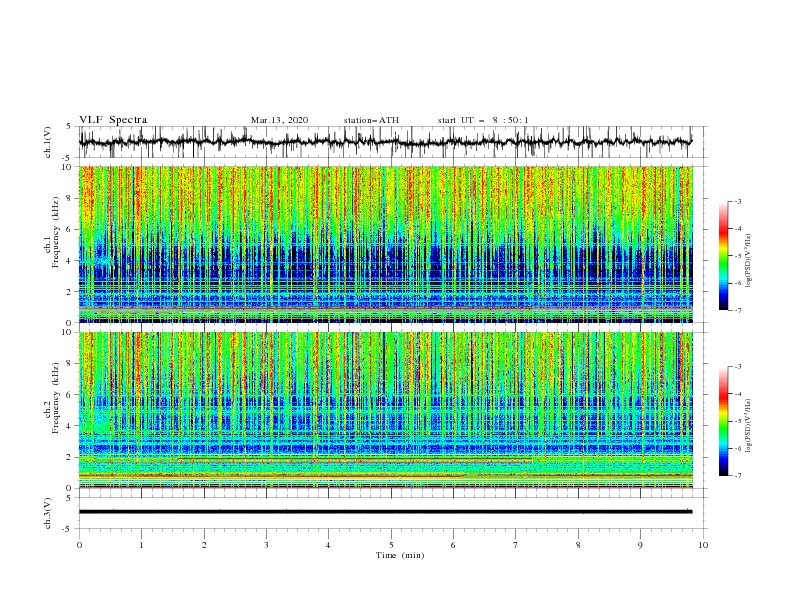Click the ch.2 color scale bar
Image resolution: width=792 pixels, height=612 pixels.
click(723, 421)
